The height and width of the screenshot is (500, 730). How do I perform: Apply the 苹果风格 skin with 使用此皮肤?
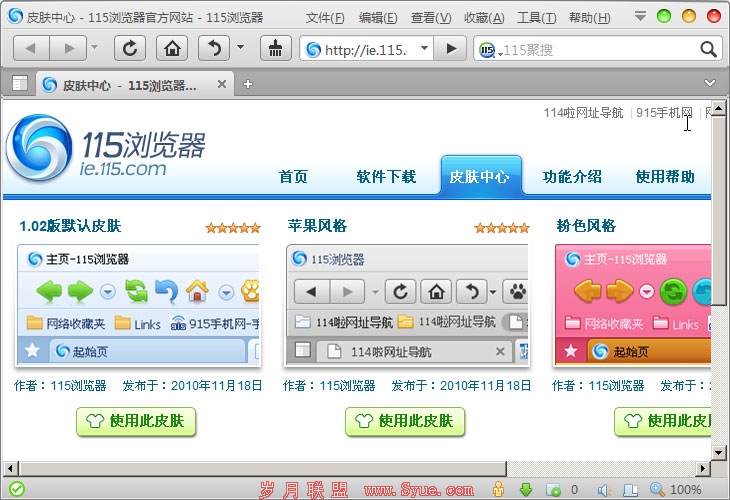click(405, 421)
